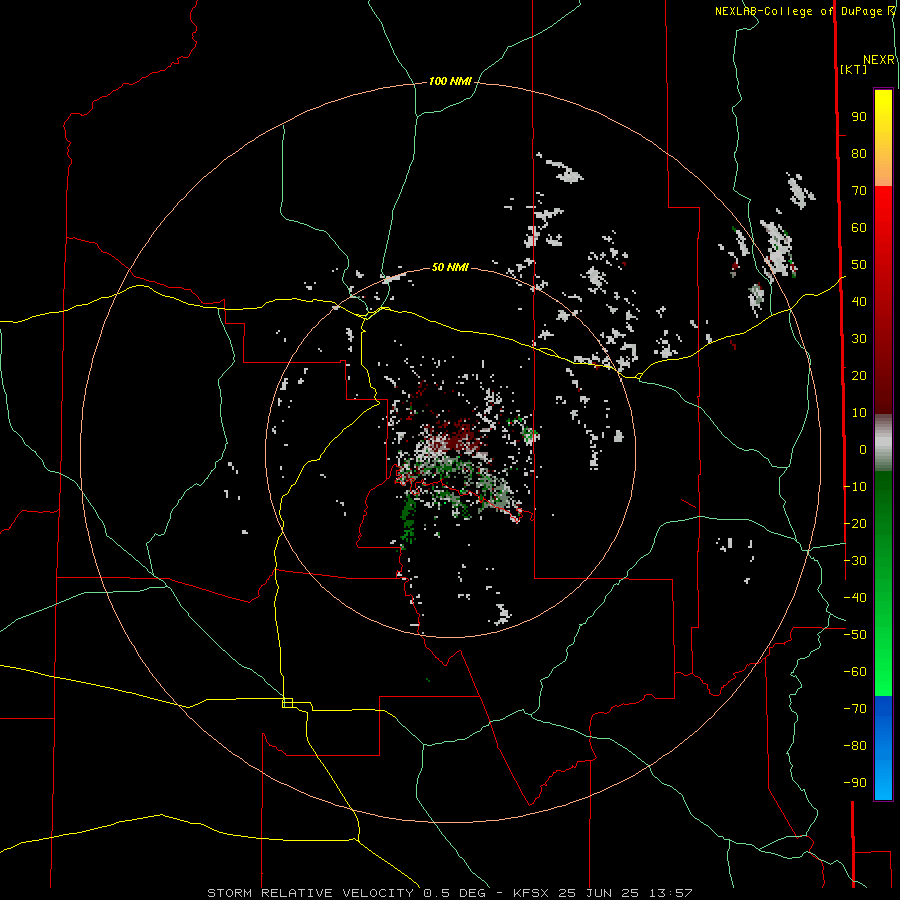Select the positive "20" velocity scale label

[x=859, y=376]
